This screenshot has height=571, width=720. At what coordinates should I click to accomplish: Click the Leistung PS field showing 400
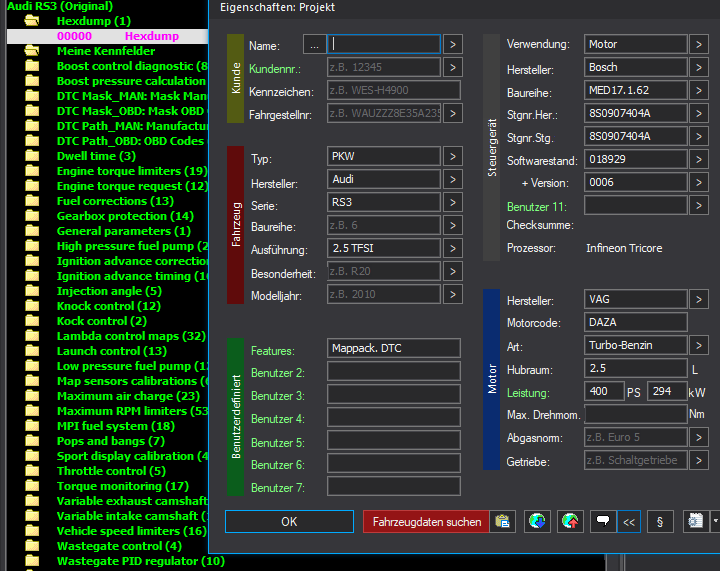(x=604, y=392)
